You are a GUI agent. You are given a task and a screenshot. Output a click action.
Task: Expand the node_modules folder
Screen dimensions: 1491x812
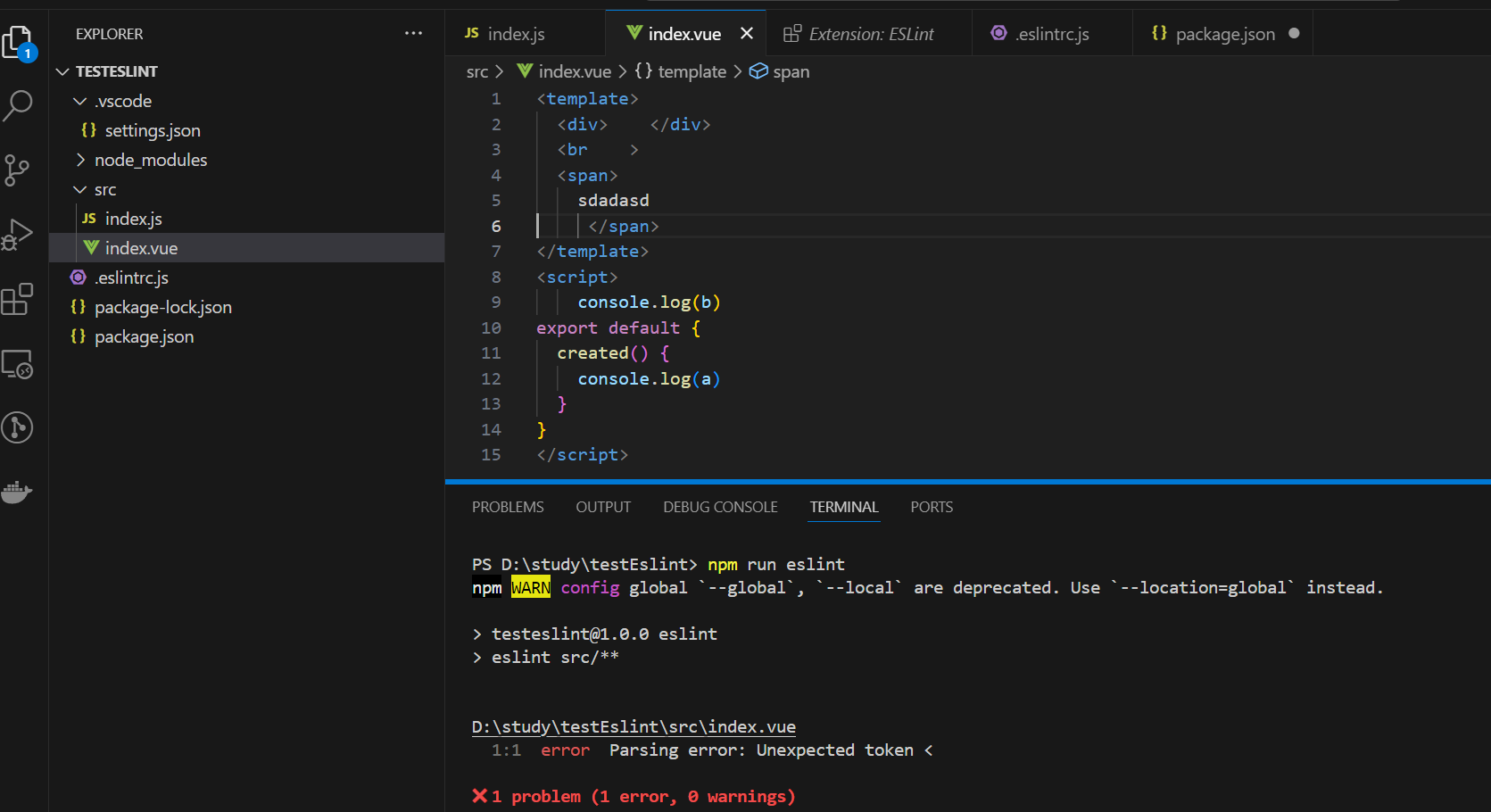[x=80, y=160]
